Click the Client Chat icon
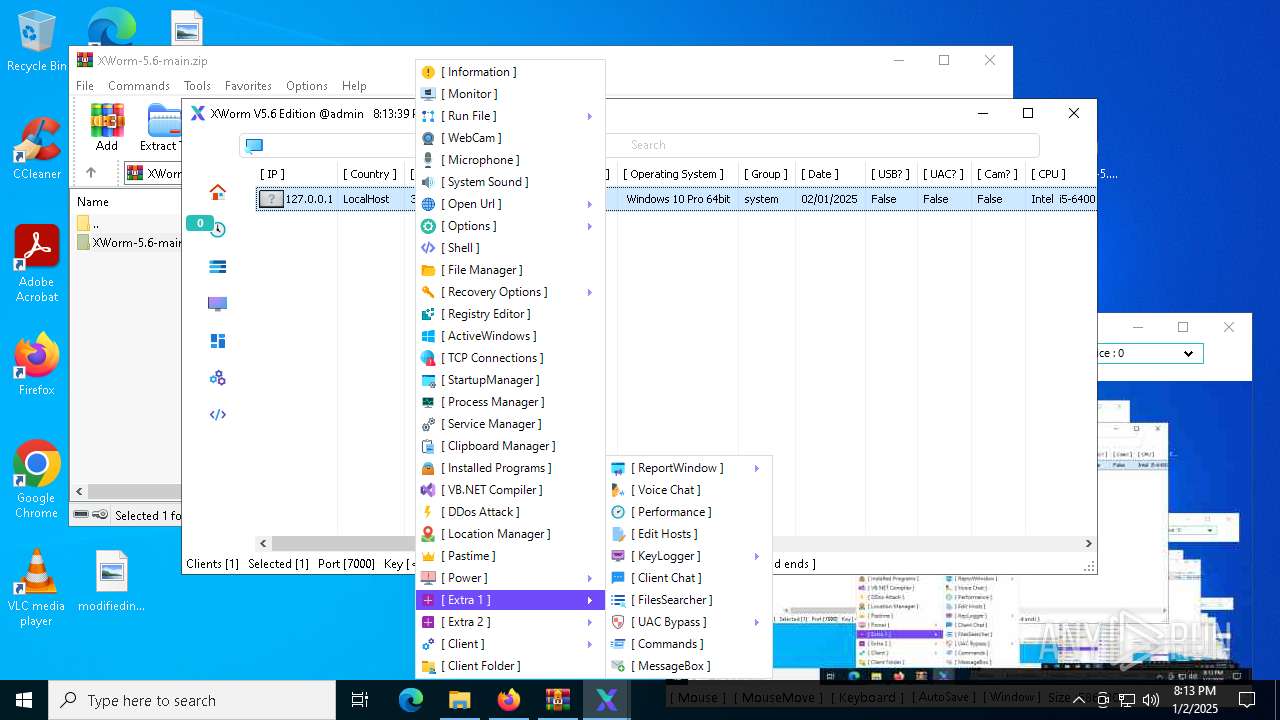The height and width of the screenshot is (720, 1280). pyautogui.click(x=618, y=578)
